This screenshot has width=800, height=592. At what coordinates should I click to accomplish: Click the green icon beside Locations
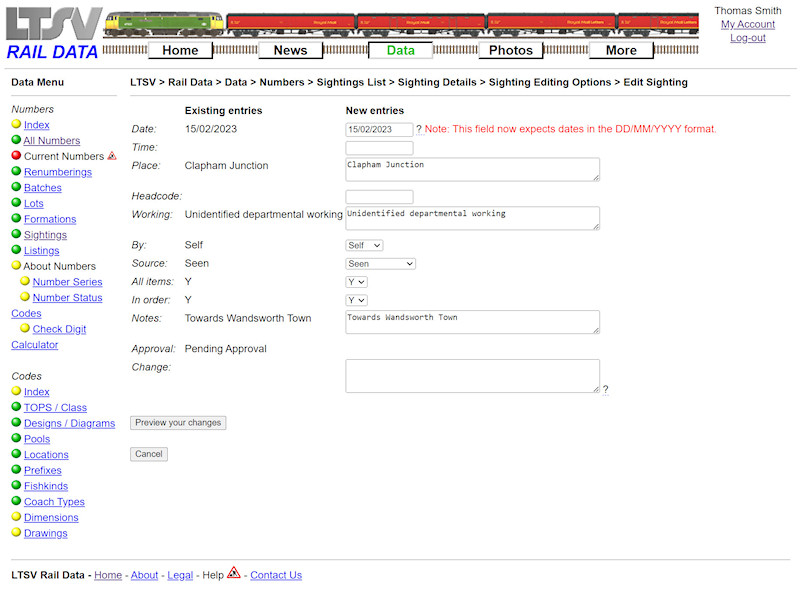(17, 454)
